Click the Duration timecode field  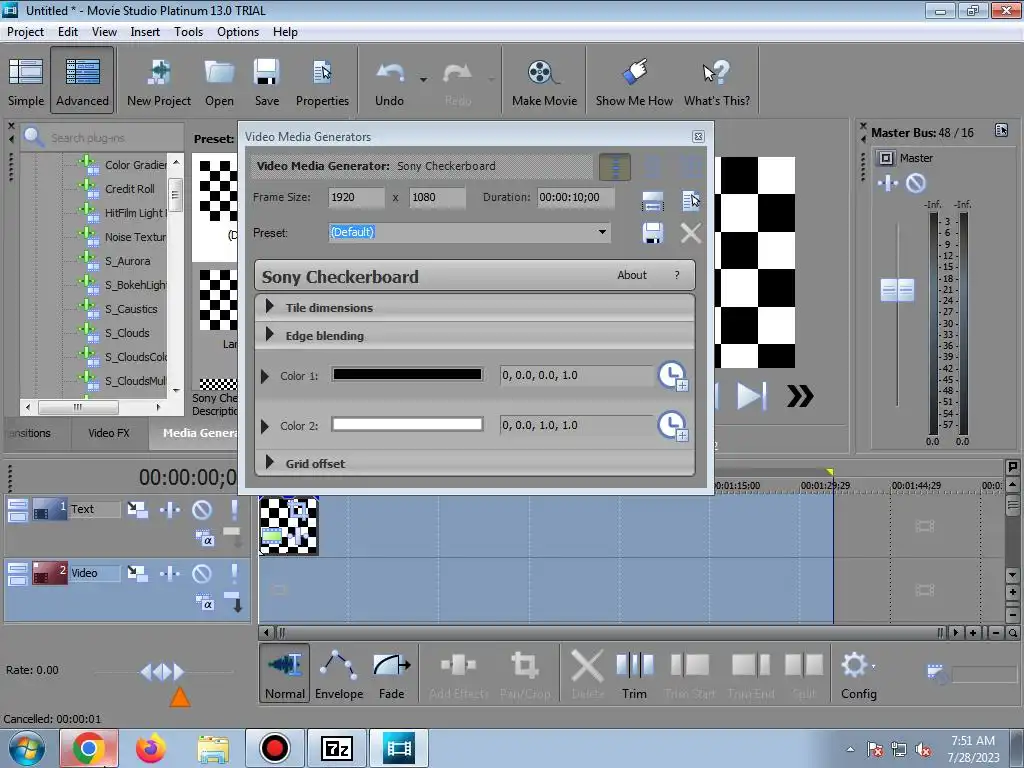[x=575, y=197]
